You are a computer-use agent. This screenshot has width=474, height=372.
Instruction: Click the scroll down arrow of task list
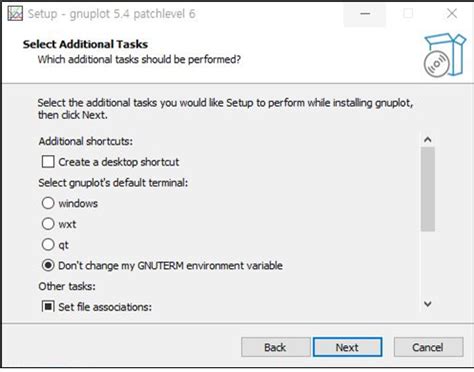point(428,304)
